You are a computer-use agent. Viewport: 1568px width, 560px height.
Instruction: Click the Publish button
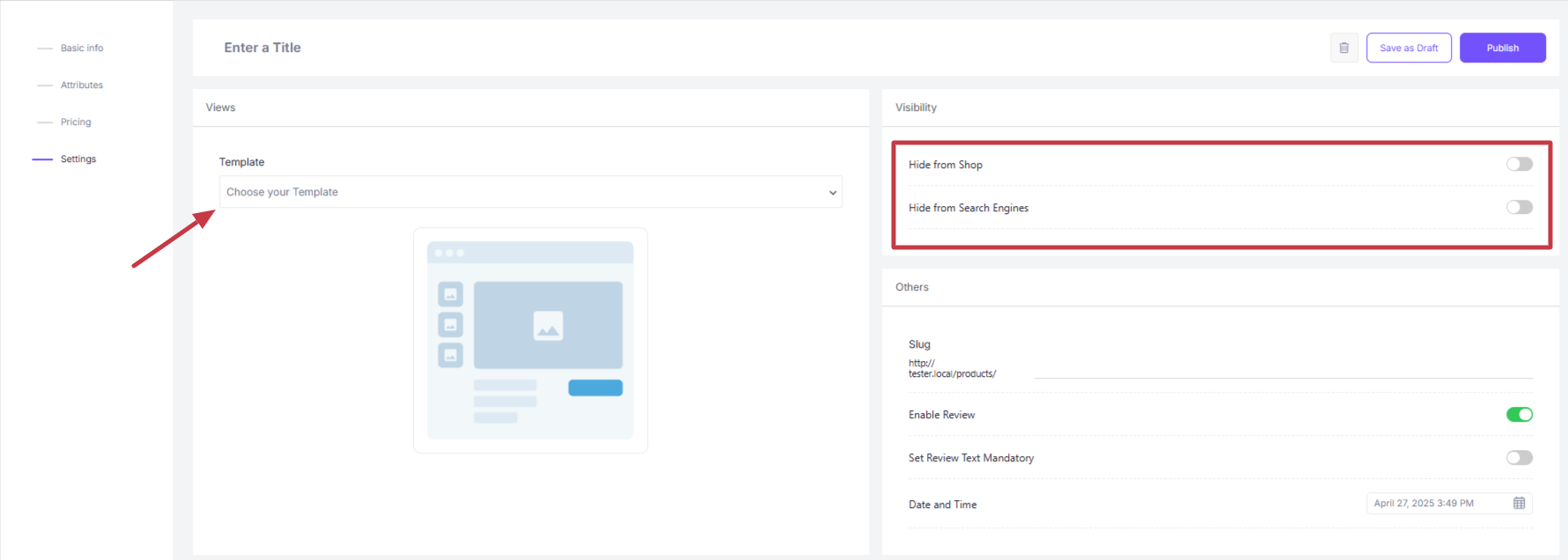click(1502, 48)
